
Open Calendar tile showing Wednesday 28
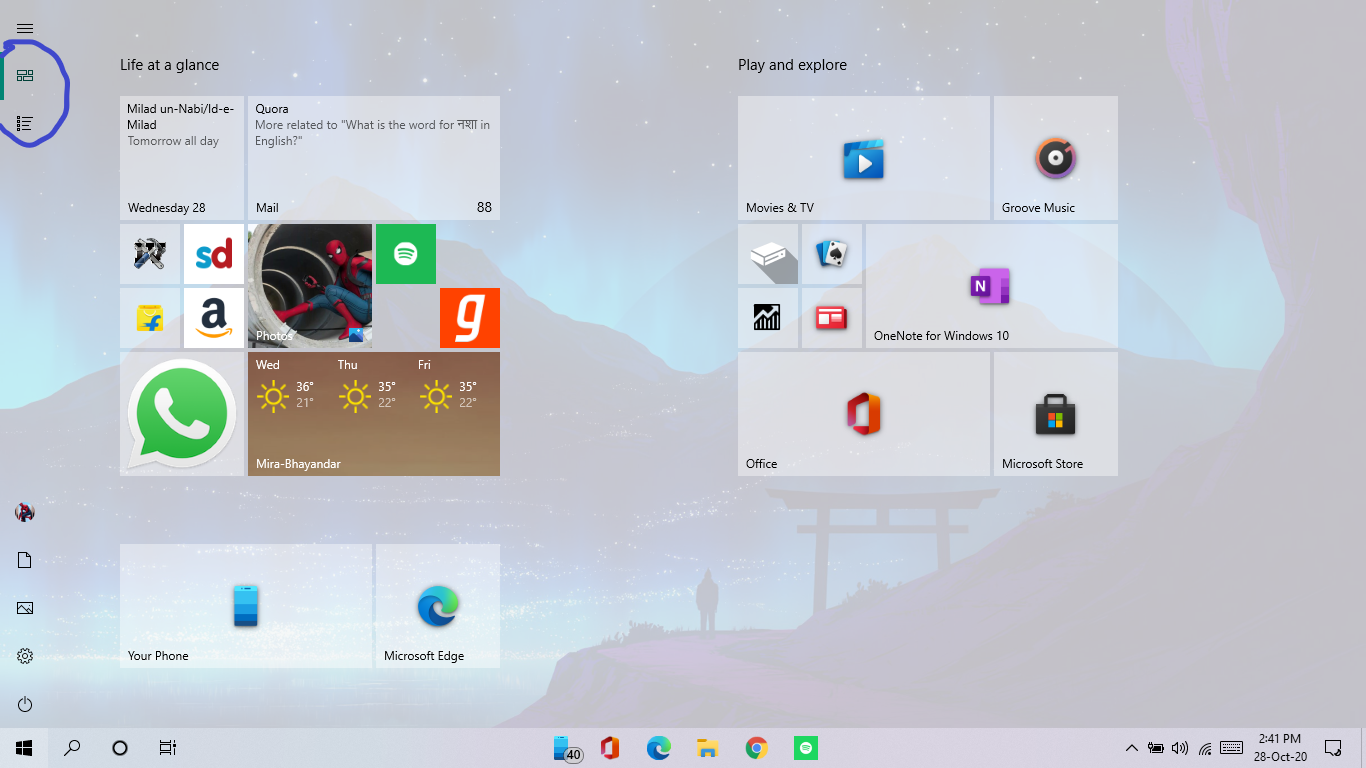tap(182, 158)
